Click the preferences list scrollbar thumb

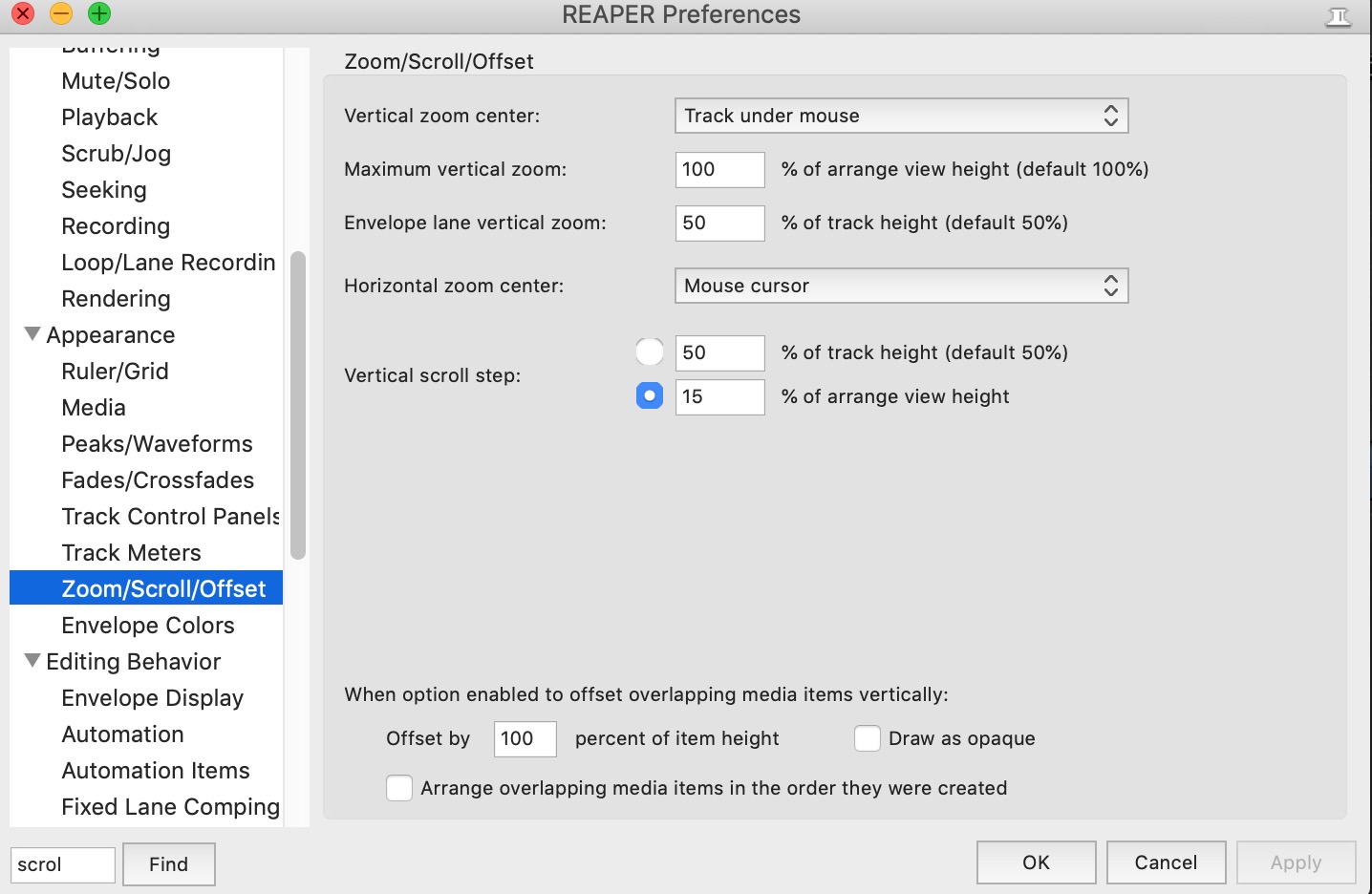pos(298,405)
